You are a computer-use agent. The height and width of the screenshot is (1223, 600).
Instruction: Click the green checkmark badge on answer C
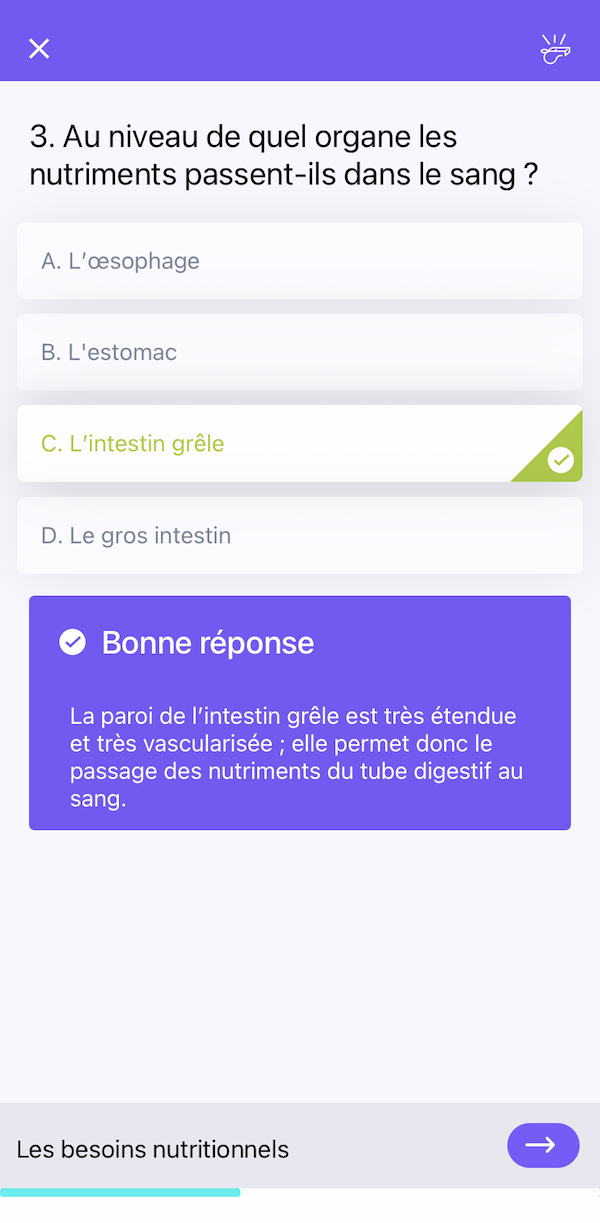click(x=561, y=460)
